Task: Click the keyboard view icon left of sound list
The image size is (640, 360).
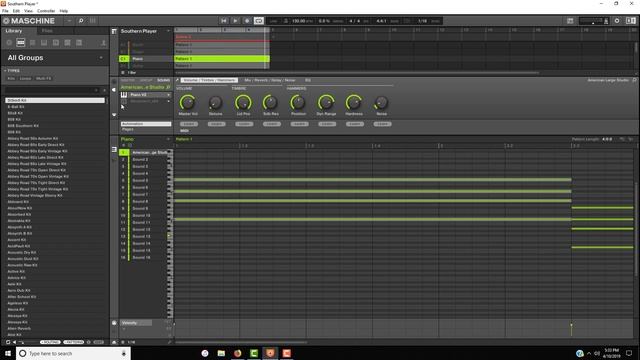Action: 114,149
